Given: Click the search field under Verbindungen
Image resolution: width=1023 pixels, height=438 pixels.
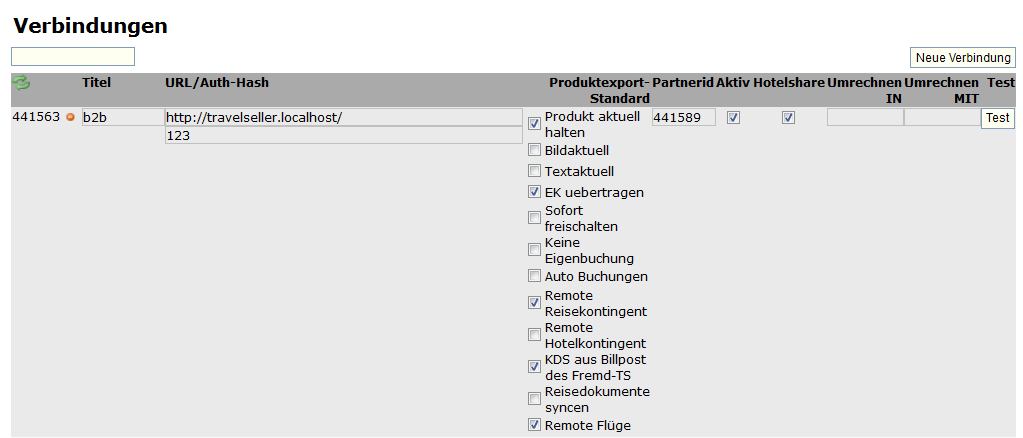Looking at the screenshot, I should [73, 57].
